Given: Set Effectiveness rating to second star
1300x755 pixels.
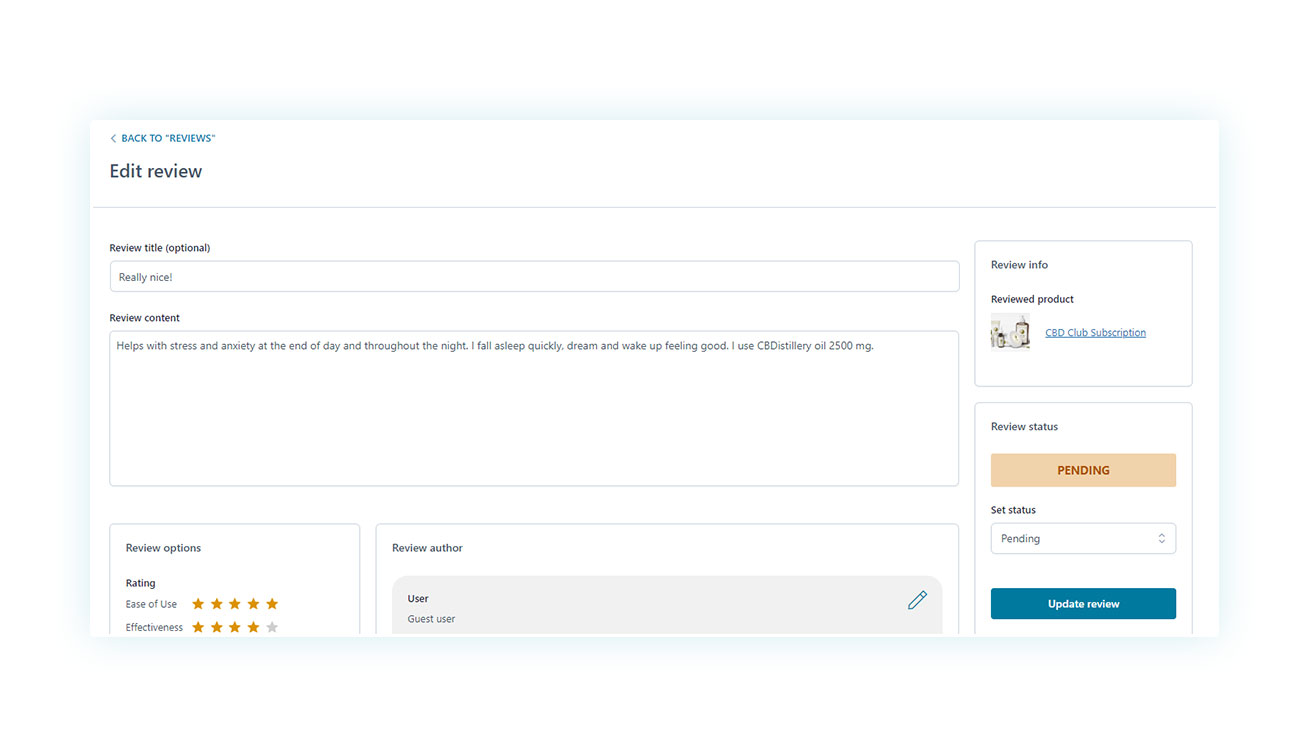Looking at the screenshot, I should coord(216,627).
